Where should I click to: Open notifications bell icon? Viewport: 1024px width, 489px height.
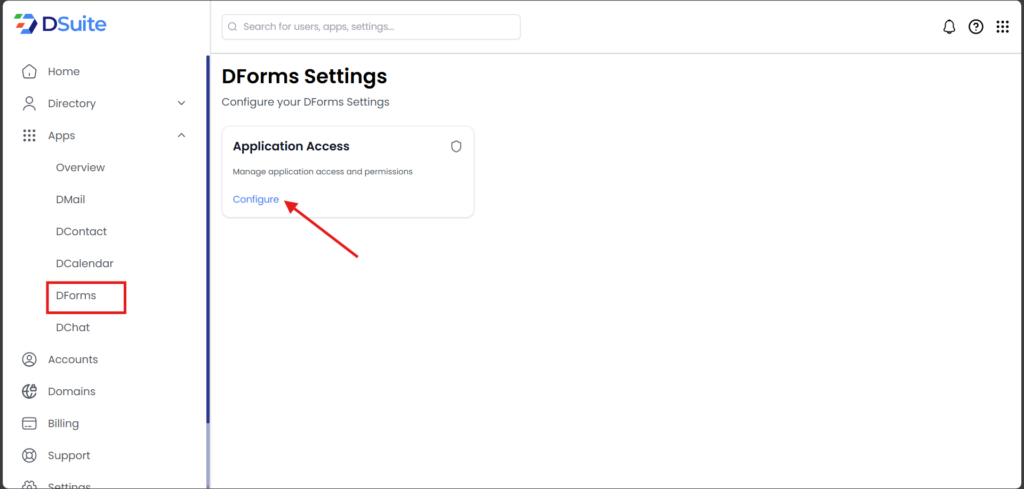[949, 27]
